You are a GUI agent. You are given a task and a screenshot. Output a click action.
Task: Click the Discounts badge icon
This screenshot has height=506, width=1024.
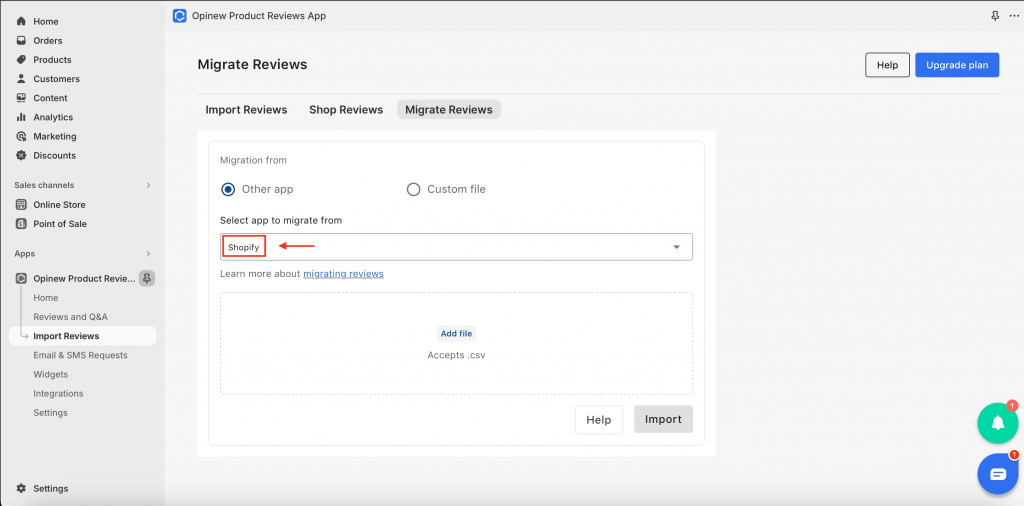coord(21,155)
